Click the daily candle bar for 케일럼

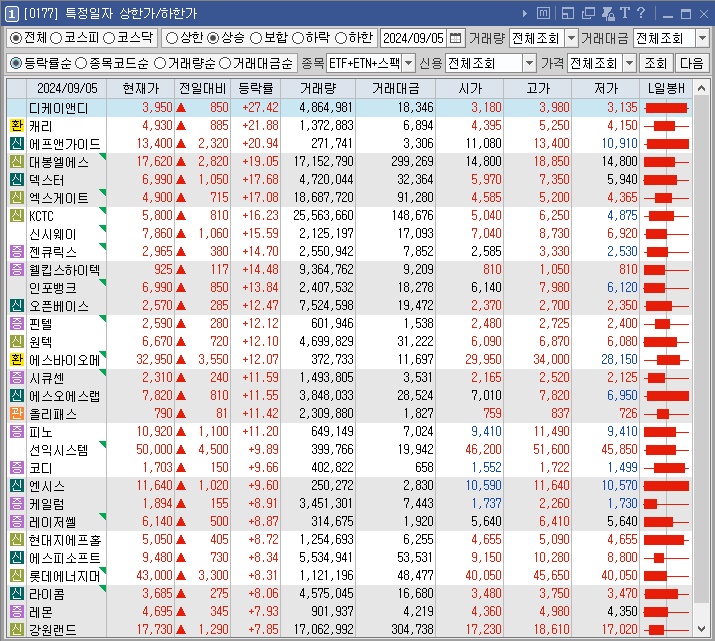point(666,504)
